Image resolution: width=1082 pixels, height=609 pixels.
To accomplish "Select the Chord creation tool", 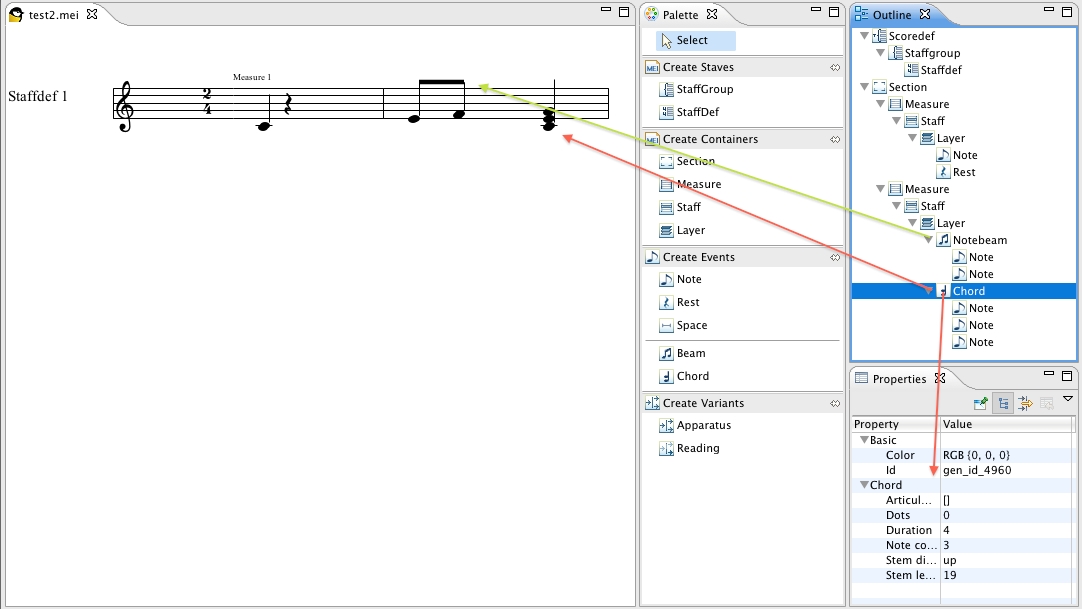I will (690, 376).
